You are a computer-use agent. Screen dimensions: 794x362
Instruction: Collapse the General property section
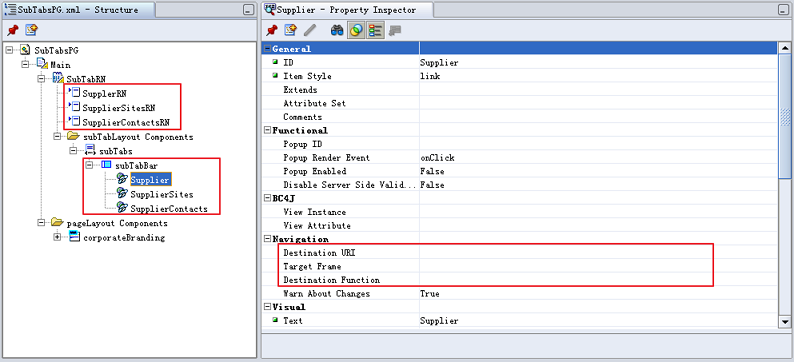(267, 49)
